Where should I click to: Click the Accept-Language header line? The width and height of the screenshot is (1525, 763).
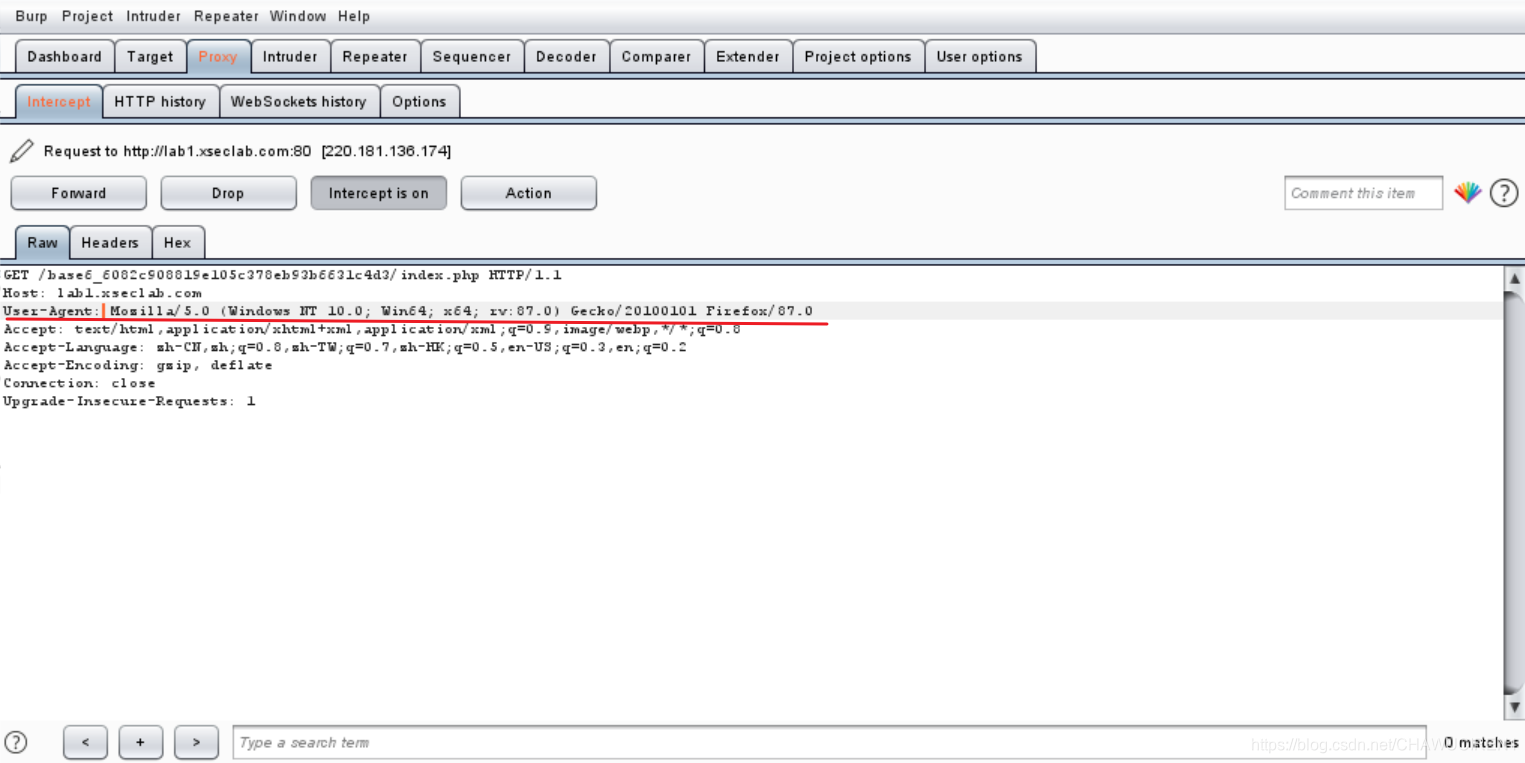click(x=345, y=347)
